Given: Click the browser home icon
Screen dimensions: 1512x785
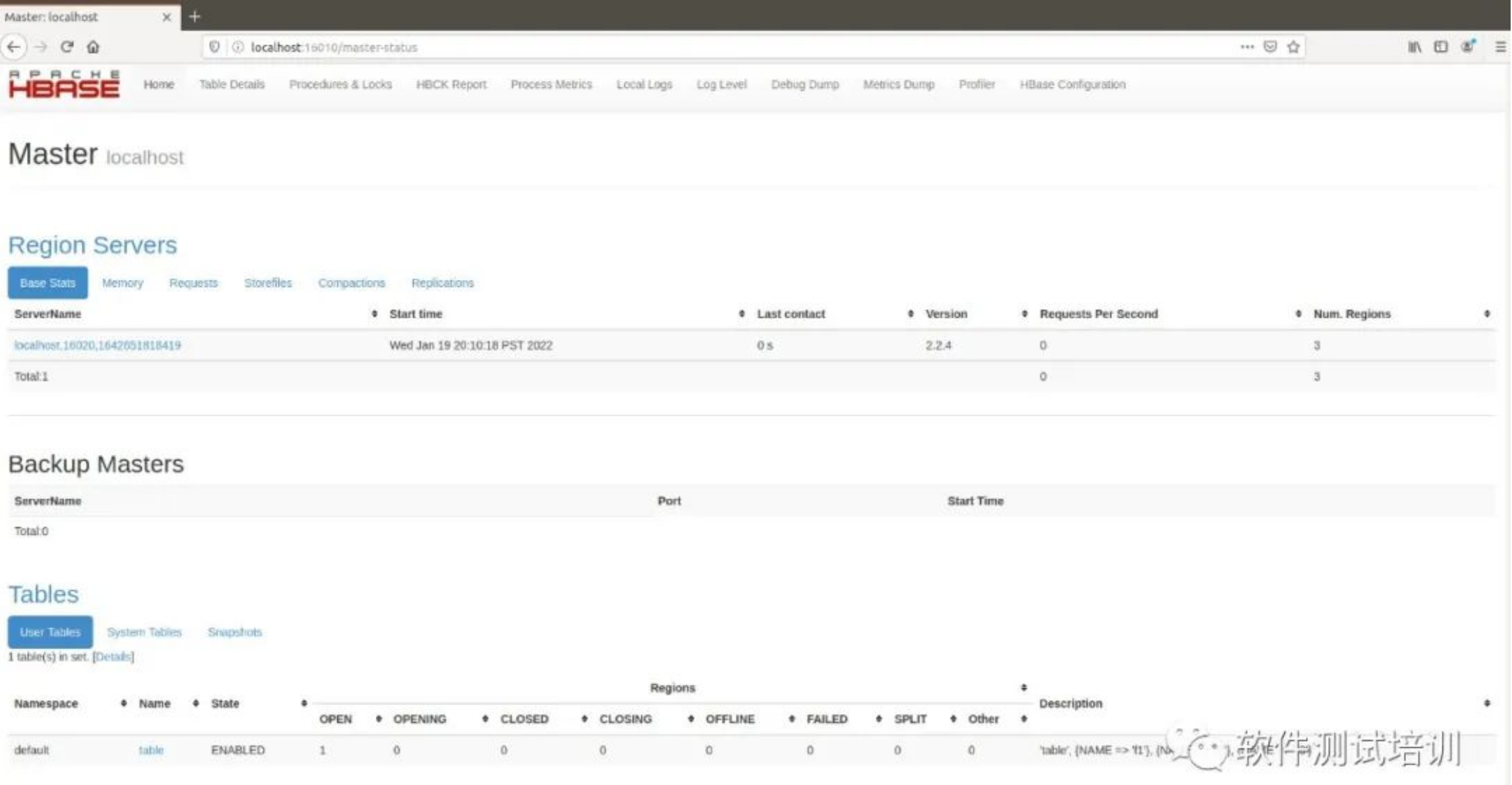Looking at the screenshot, I should (x=93, y=47).
